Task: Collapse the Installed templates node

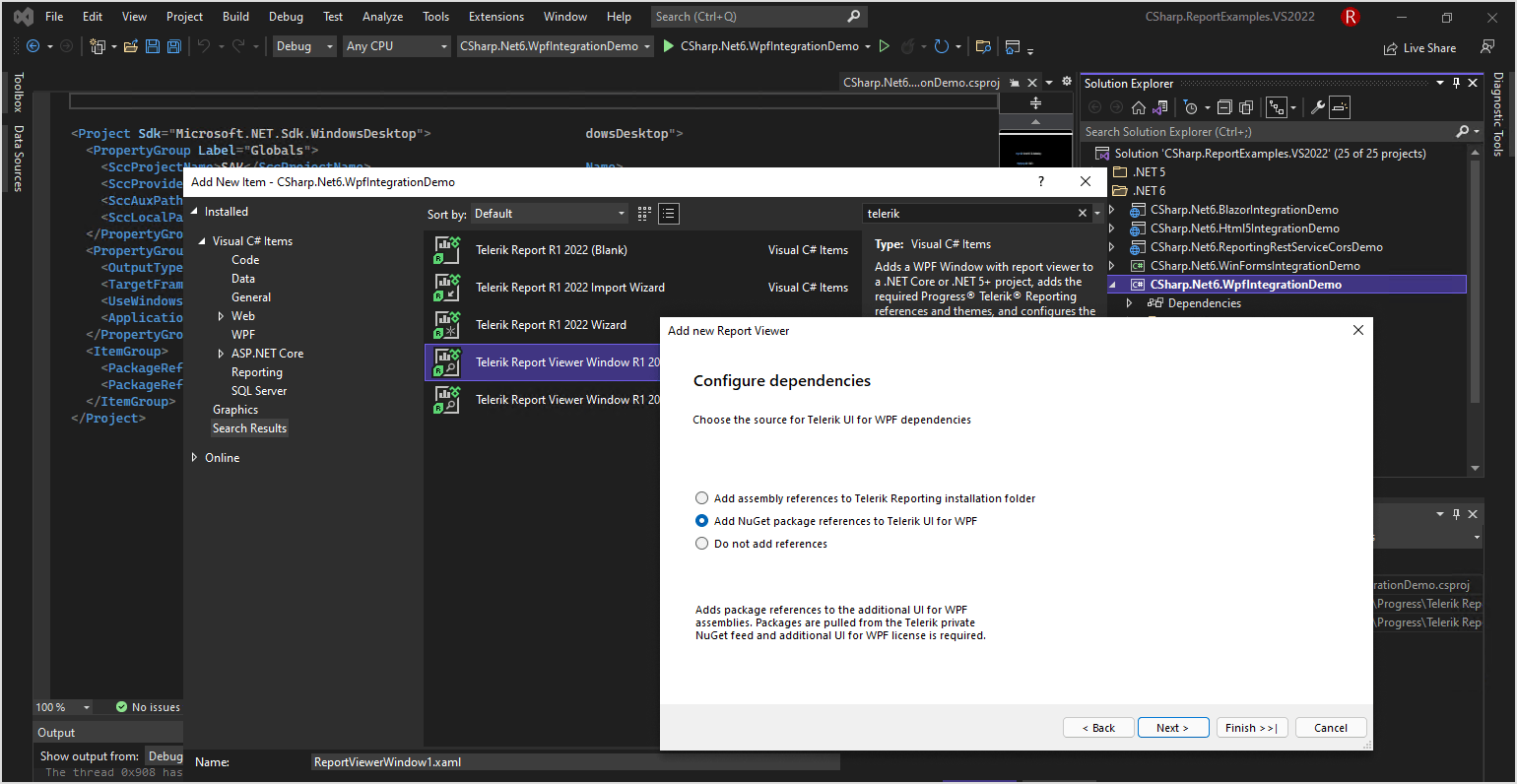Action: (194, 212)
